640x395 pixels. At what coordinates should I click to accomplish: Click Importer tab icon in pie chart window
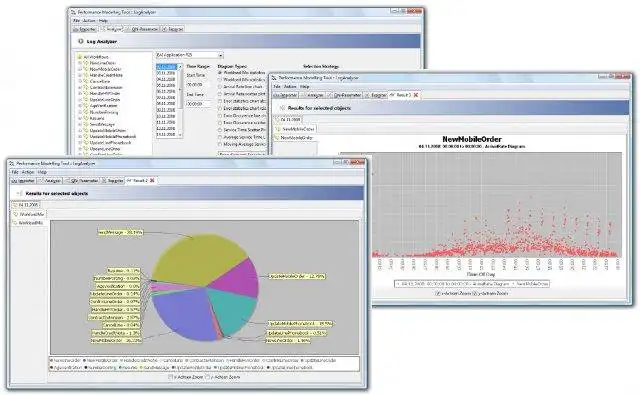tap(14, 181)
